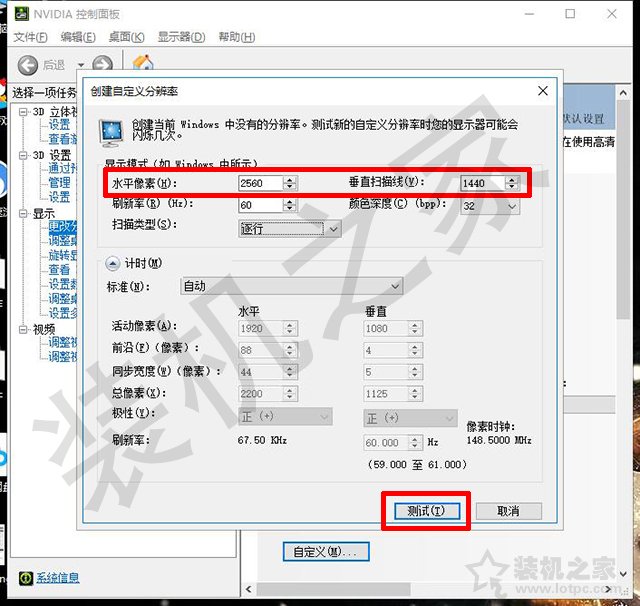Open the 帮助(H) menu
The image size is (640, 606).
tap(237, 37)
